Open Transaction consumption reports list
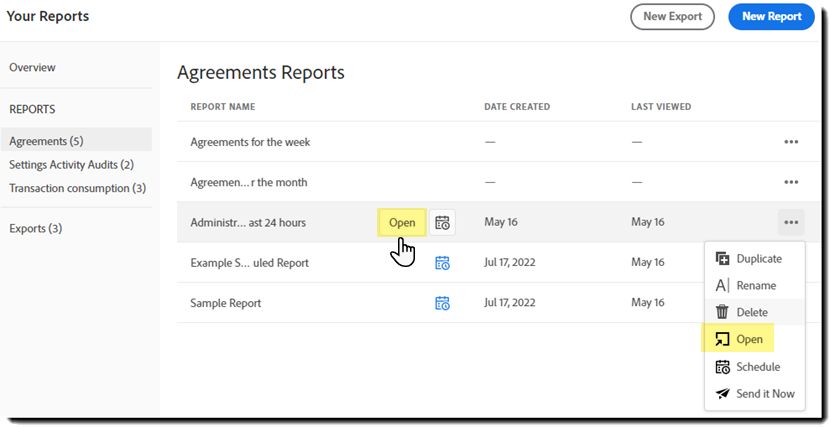The width and height of the screenshot is (830, 427). click(77, 188)
